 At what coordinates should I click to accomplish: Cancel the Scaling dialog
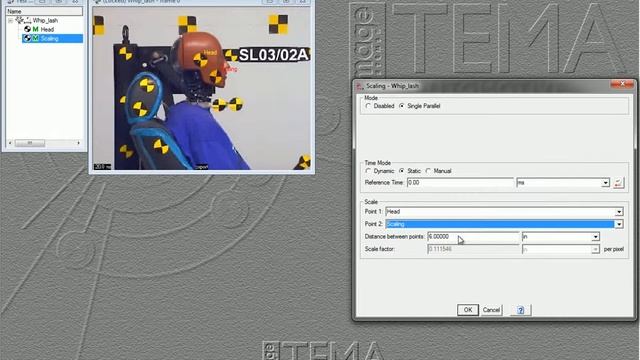coord(491,310)
